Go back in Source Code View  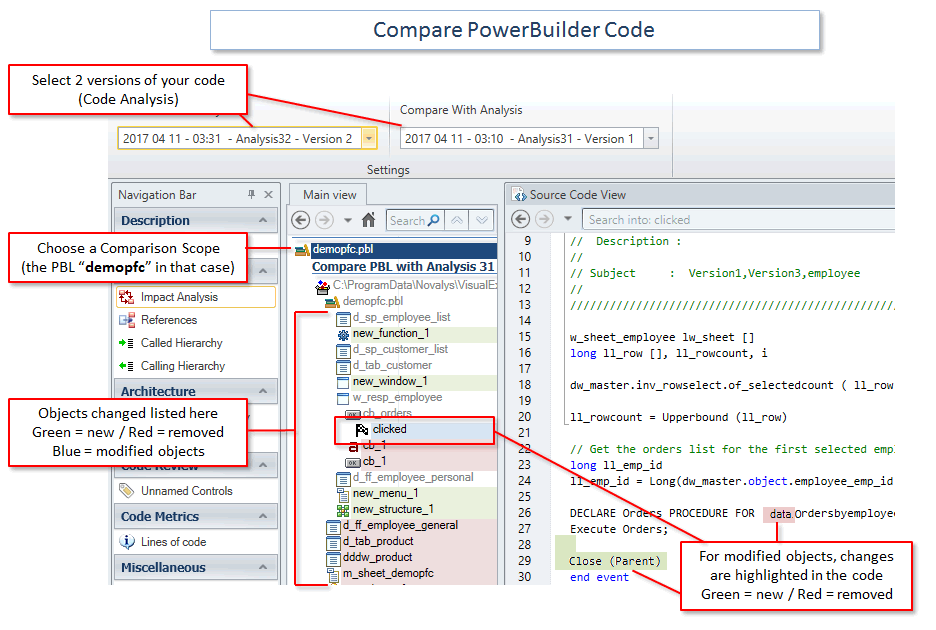[x=521, y=219]
